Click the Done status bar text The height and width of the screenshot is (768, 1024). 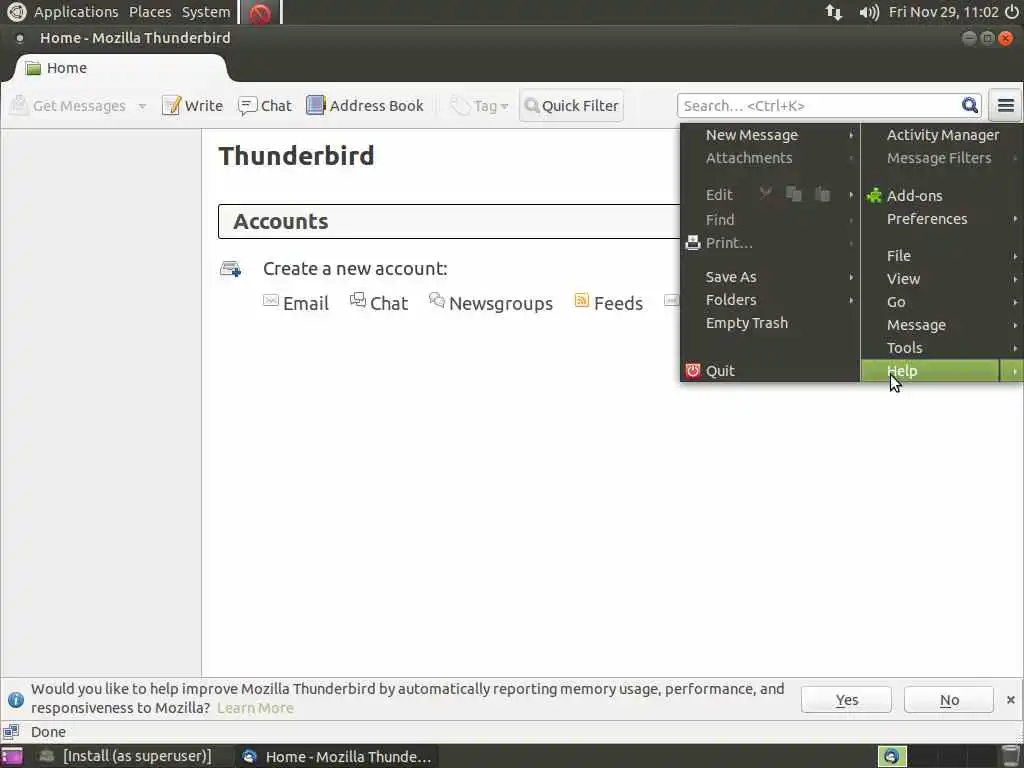tap(48, 731)
